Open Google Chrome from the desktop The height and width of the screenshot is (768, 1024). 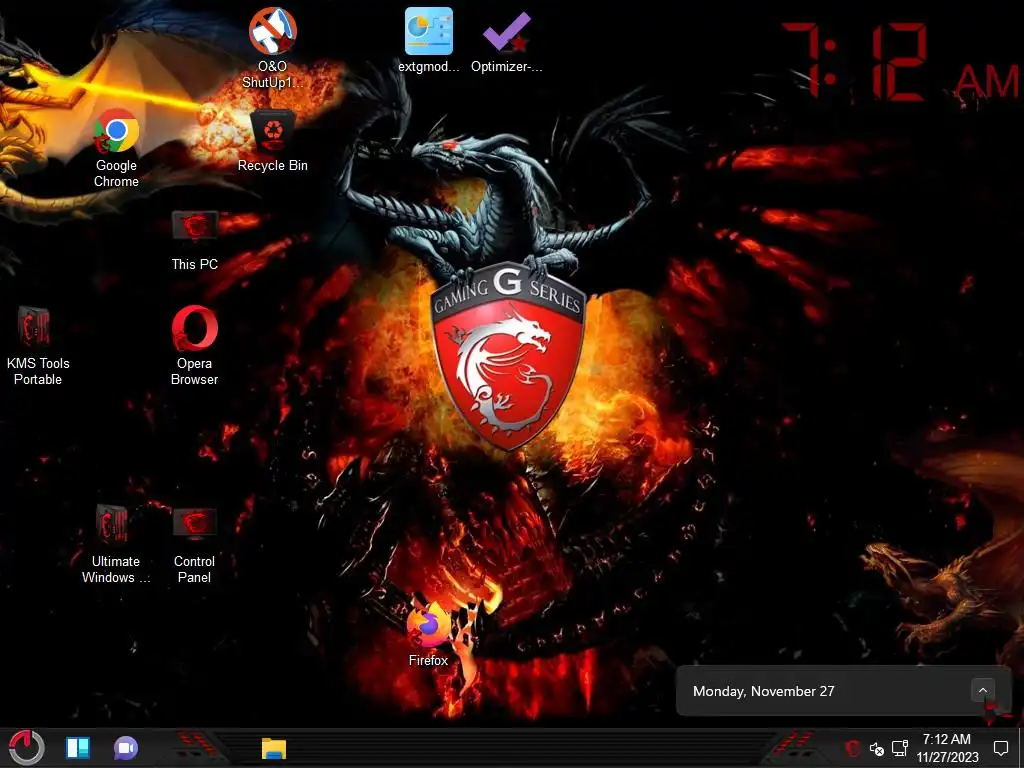[116, 148]
